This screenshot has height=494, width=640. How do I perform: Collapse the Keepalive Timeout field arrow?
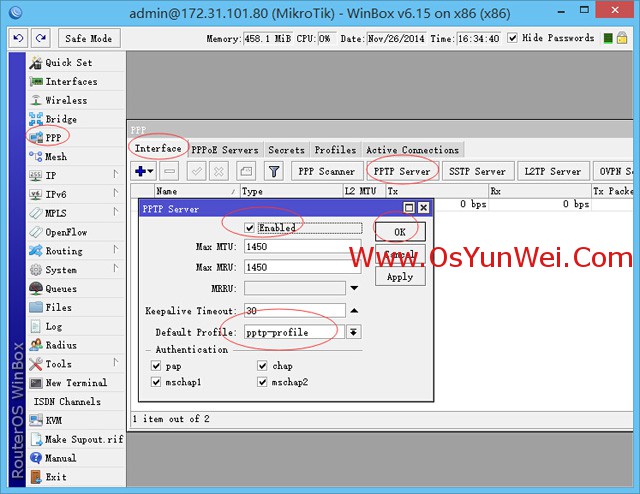[x=354, y=311]
